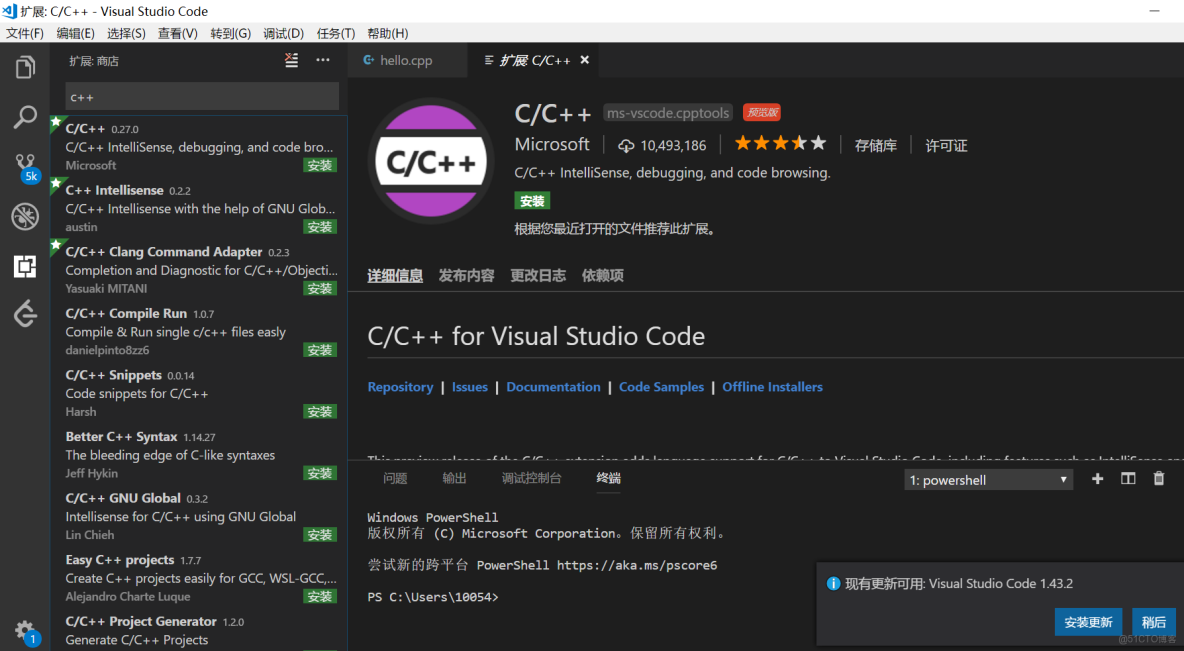Switch to the 更改日志 tab
Image resolution: width=1184 pixels, height=651 pixels.
537,275
